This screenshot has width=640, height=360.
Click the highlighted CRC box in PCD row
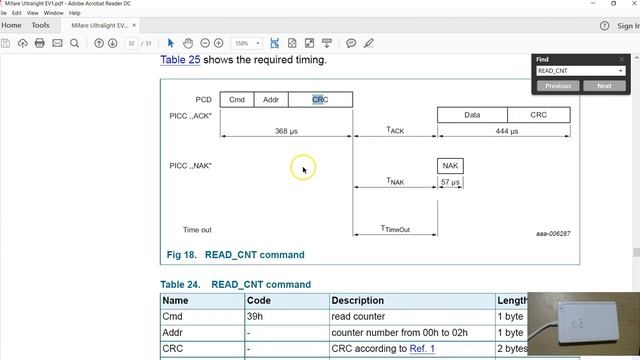320,100
